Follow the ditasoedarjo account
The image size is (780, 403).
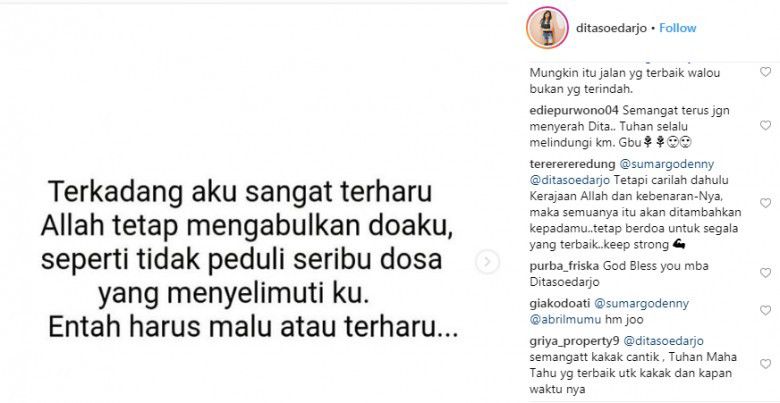click(678, 28)
